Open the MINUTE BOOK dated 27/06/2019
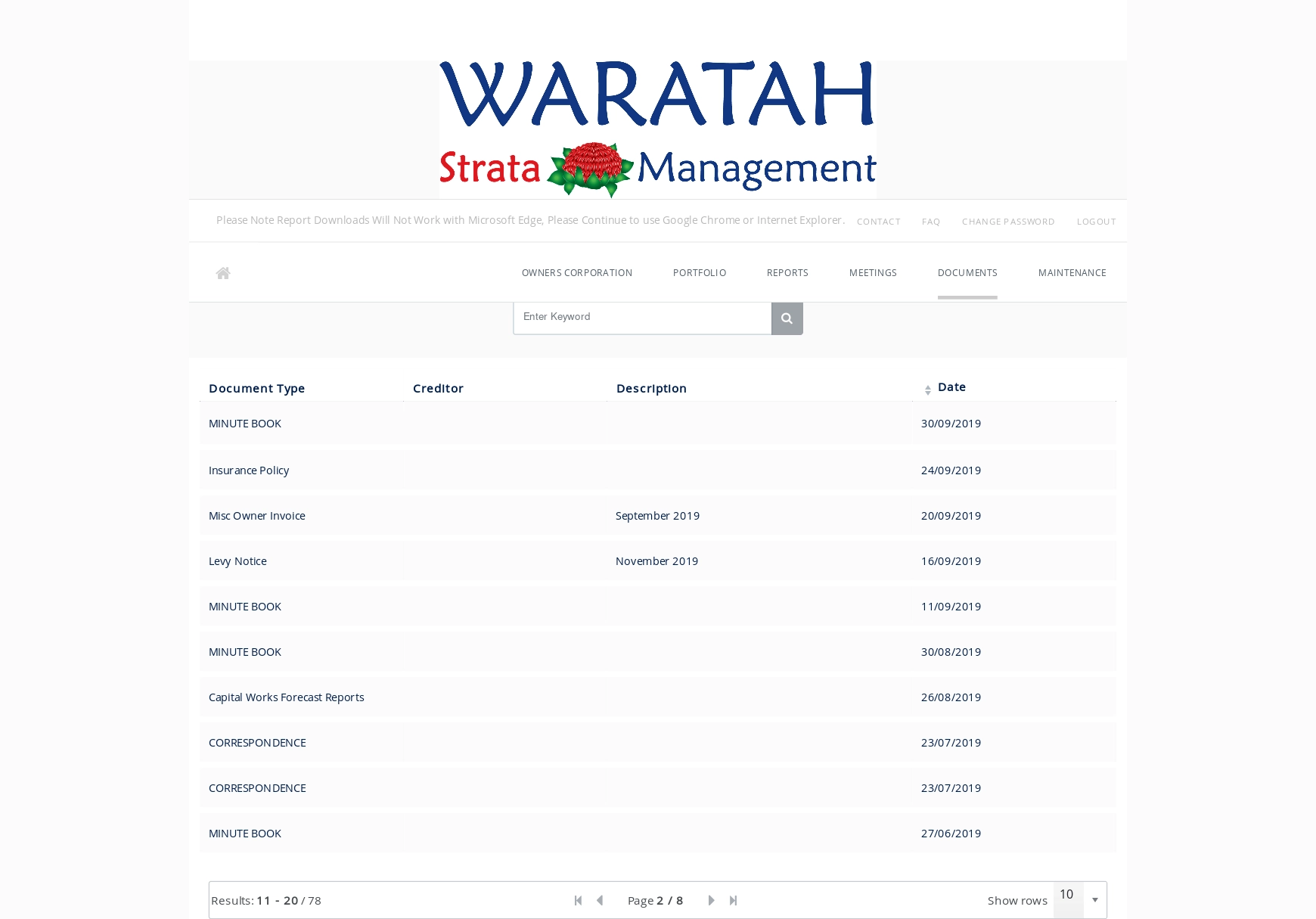The width and height of the screenshot is (1316, 919). coord(658,833)
